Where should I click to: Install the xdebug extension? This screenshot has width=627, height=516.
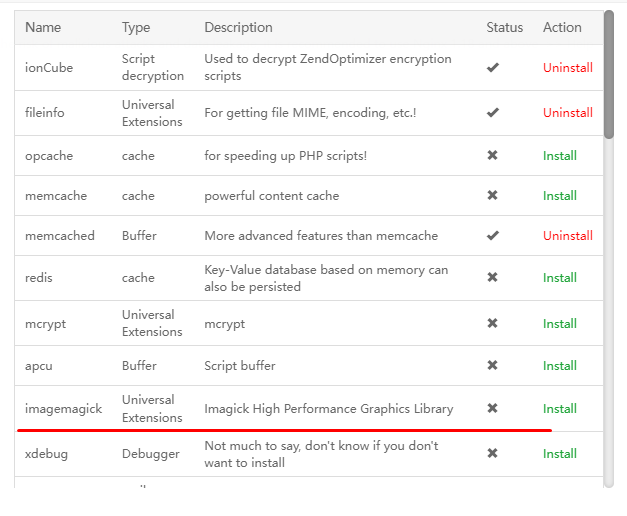(x=559, y=454)
